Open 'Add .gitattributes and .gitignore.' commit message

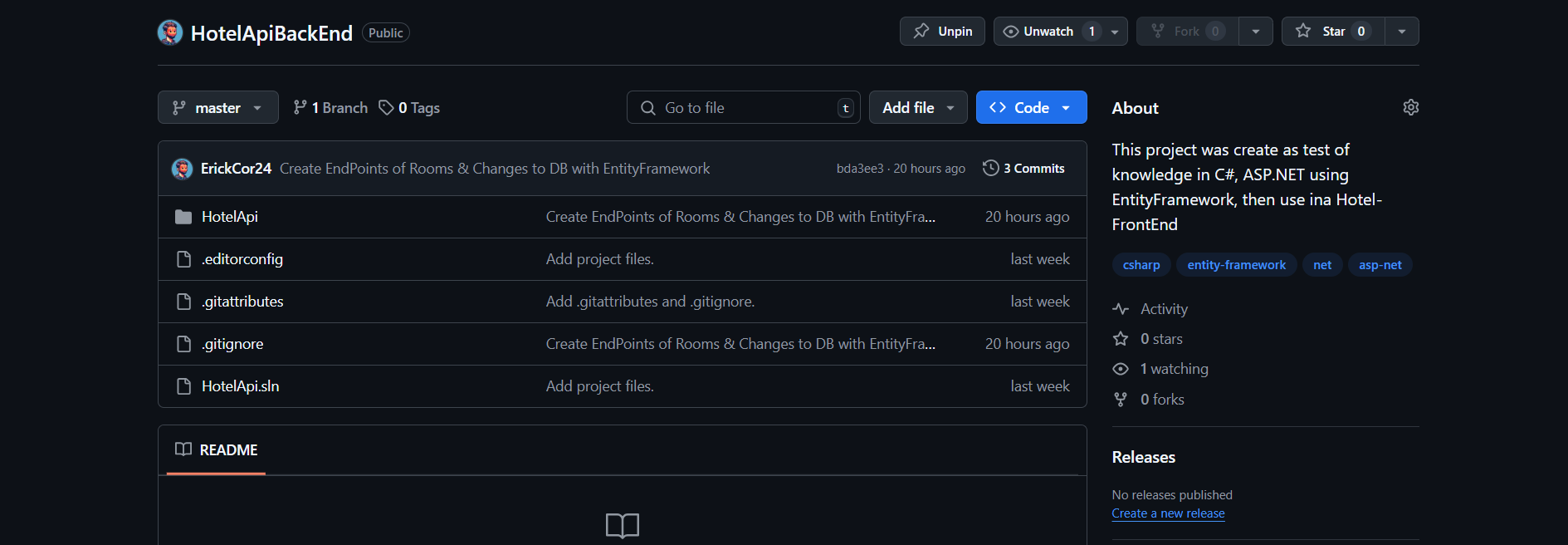[x=650, y=302]
